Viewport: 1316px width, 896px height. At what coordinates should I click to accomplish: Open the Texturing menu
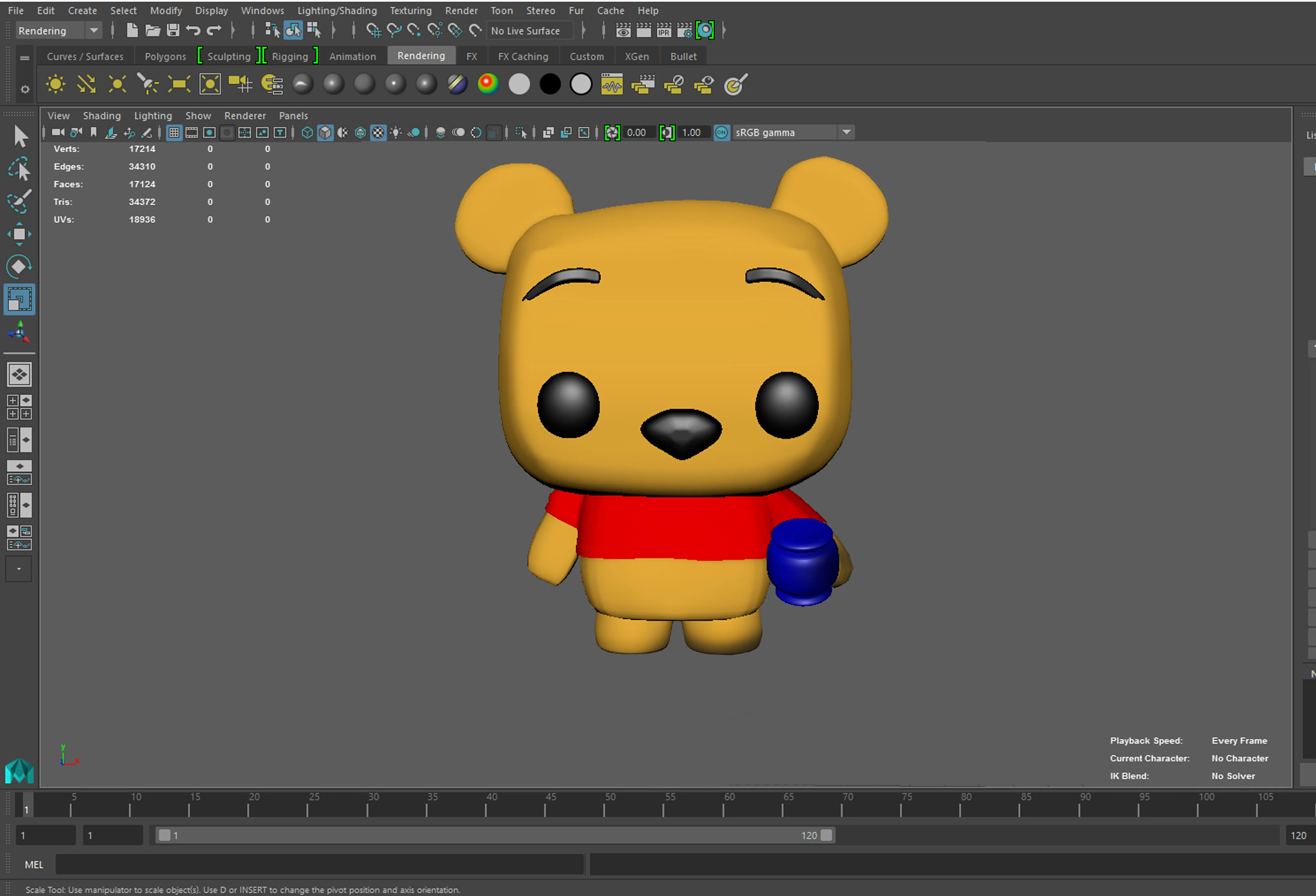410,10
